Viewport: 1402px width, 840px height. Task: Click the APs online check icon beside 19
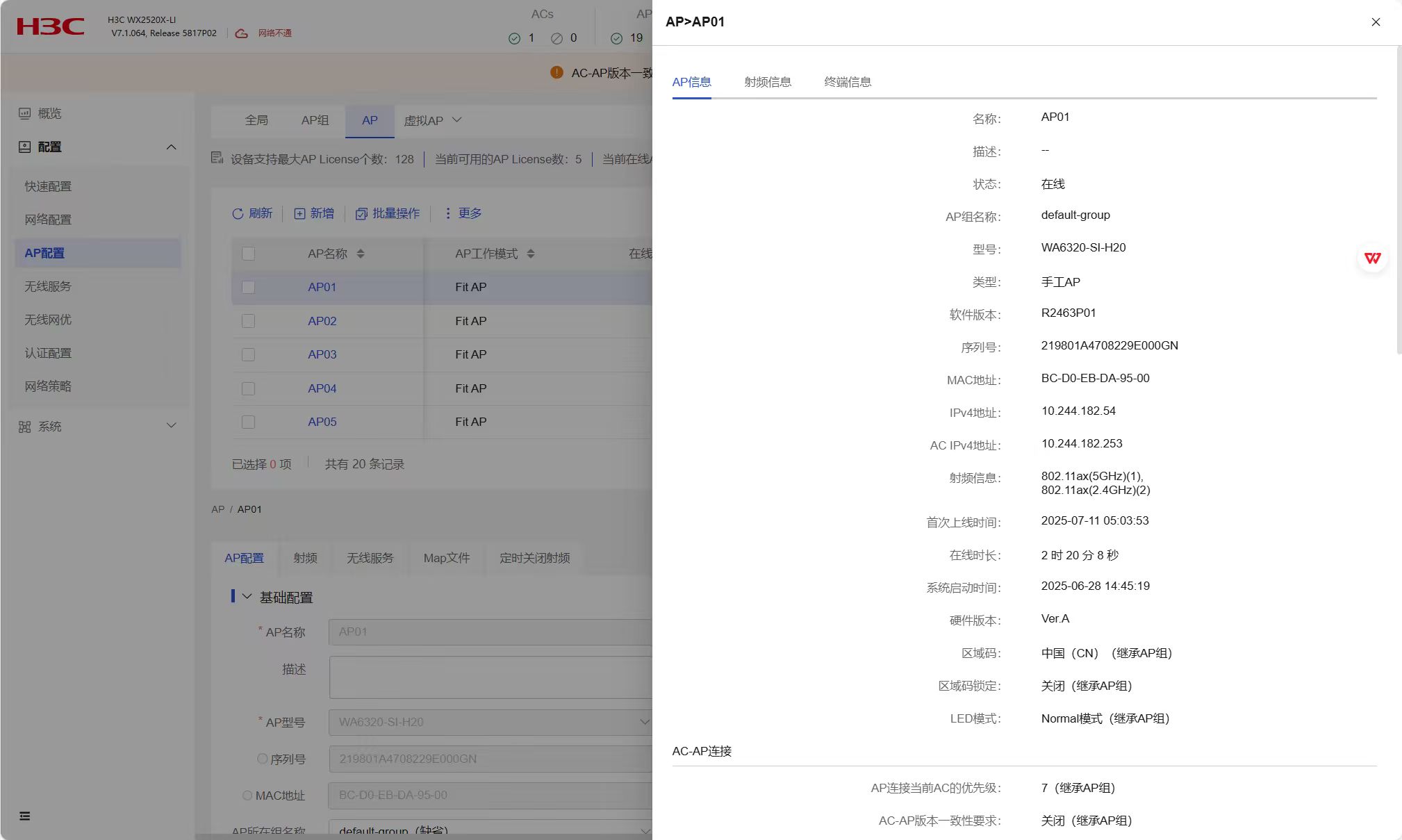click(x=616, y=38)
